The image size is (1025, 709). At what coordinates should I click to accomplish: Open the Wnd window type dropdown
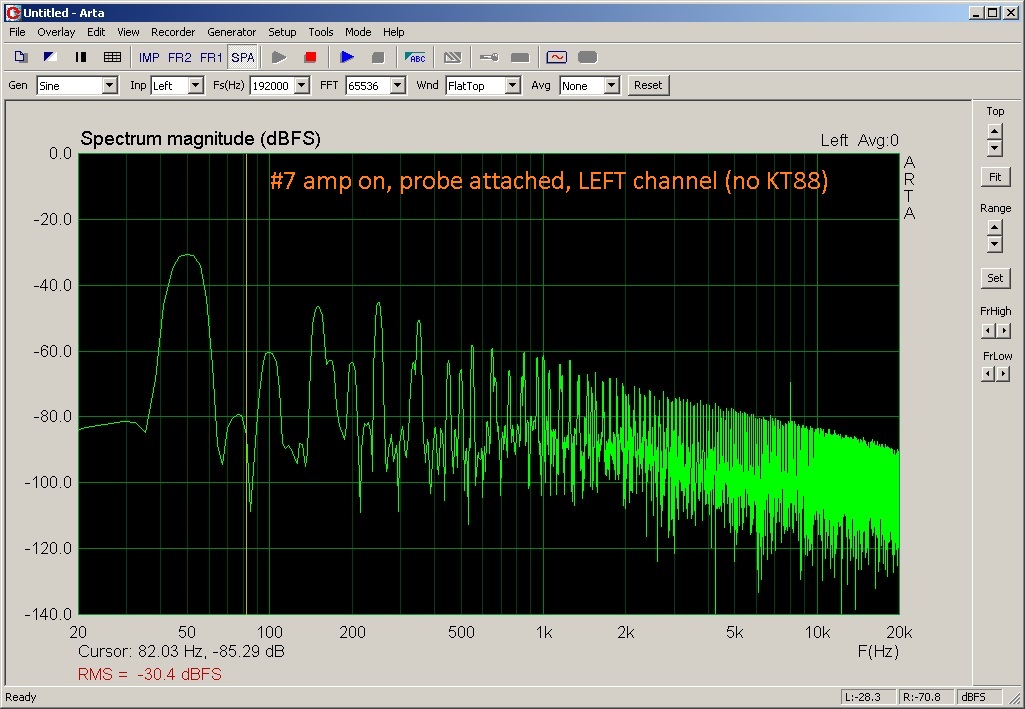click(x=513, y=86)
